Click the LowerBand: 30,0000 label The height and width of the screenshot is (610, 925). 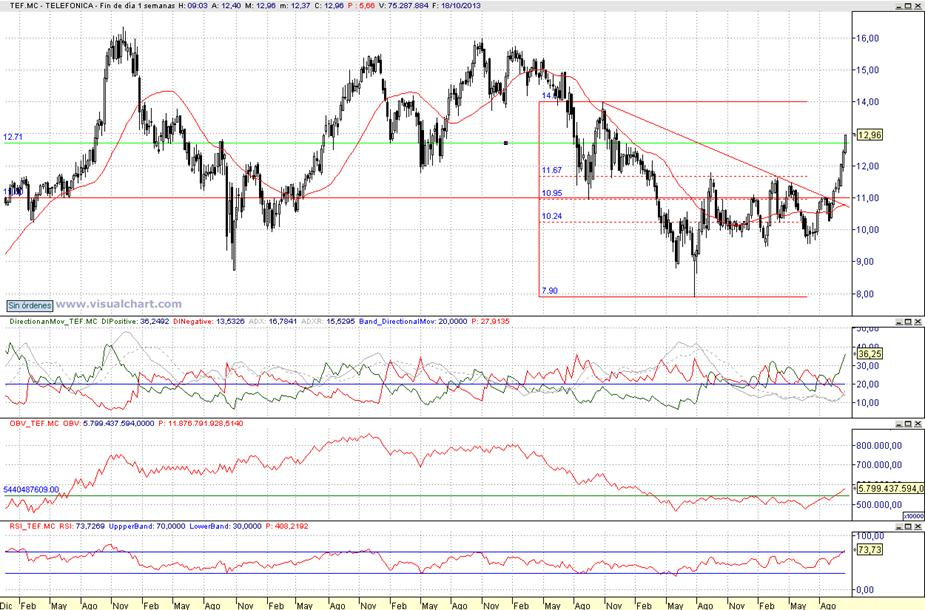(225, 526)
